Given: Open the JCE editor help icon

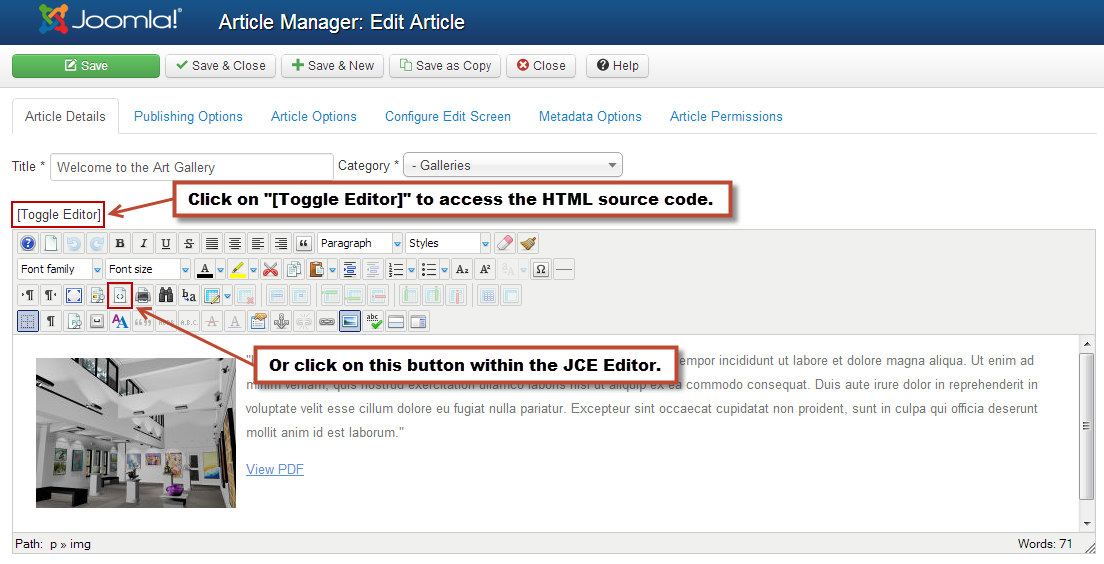Looking at the screenshot, I should tap(27, 244).
